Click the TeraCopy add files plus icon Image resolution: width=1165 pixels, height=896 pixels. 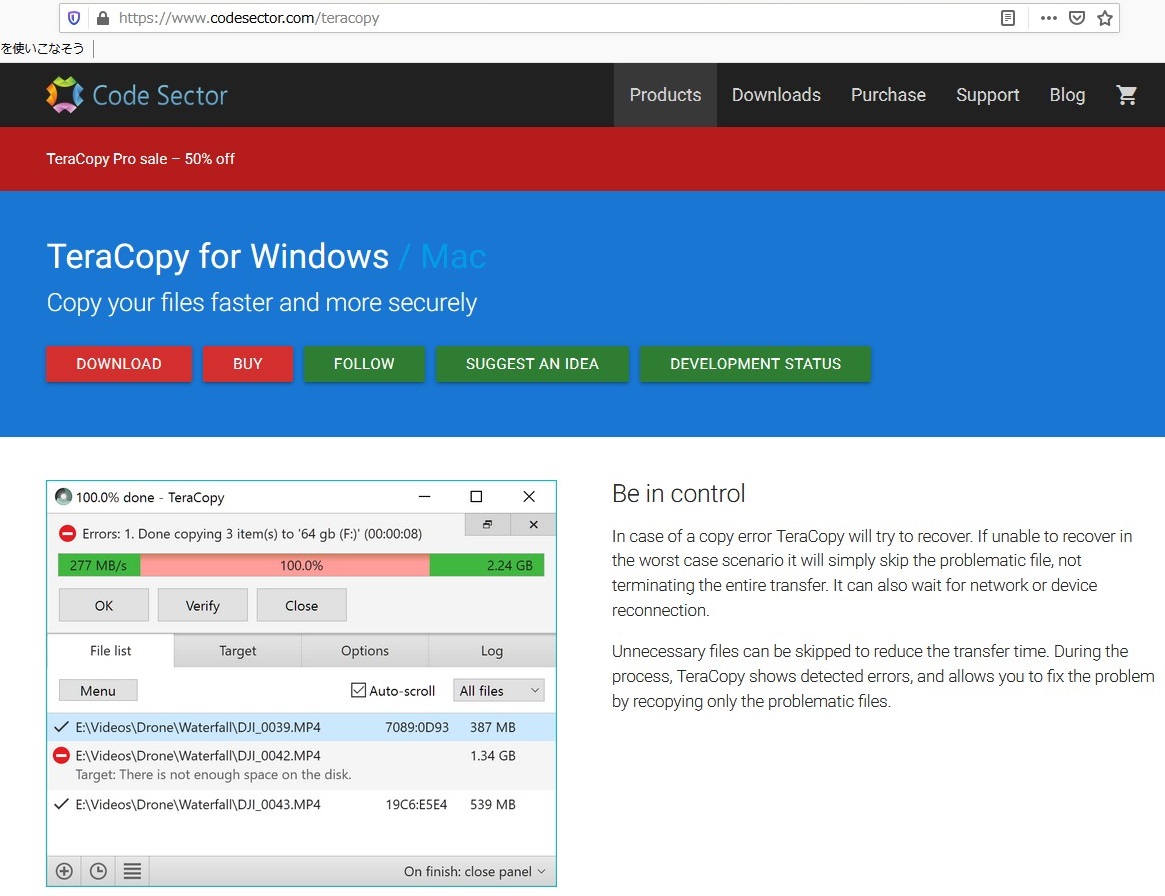tap(65, 871)
